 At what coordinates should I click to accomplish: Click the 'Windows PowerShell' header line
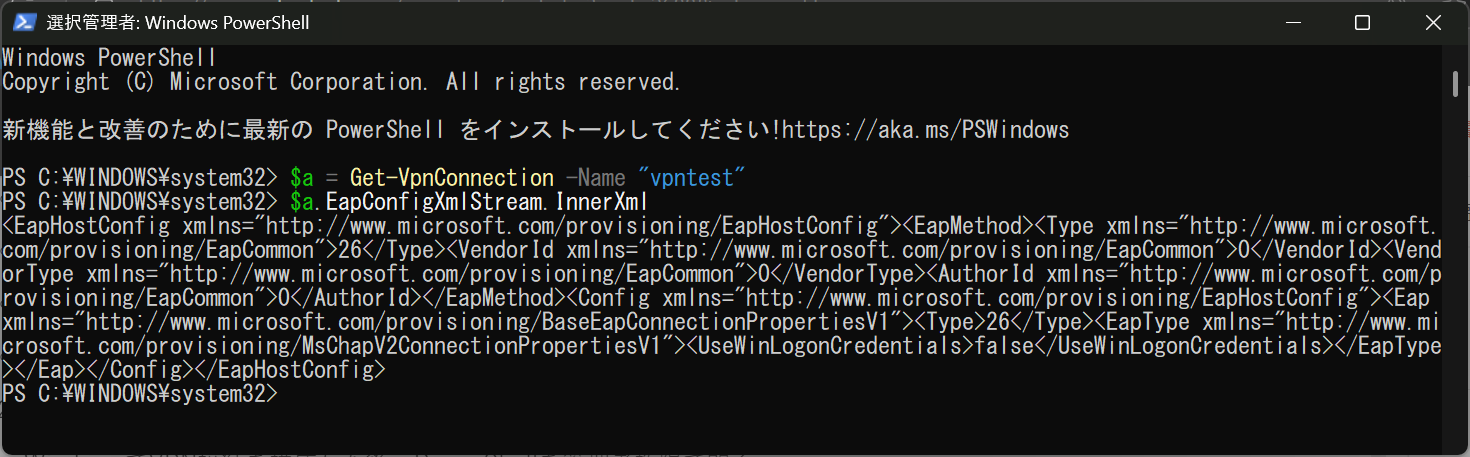pyautogui.click(x=110, y=58)
